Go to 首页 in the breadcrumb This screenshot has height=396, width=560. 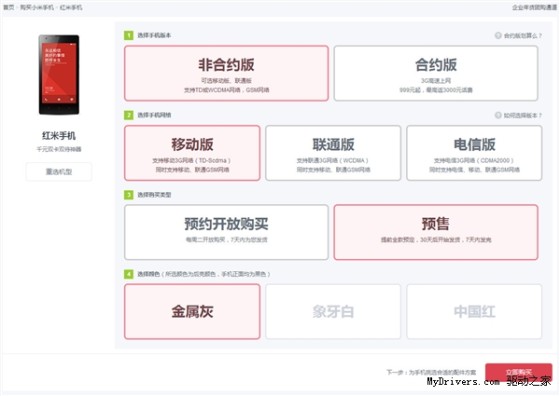pos(9,7)
